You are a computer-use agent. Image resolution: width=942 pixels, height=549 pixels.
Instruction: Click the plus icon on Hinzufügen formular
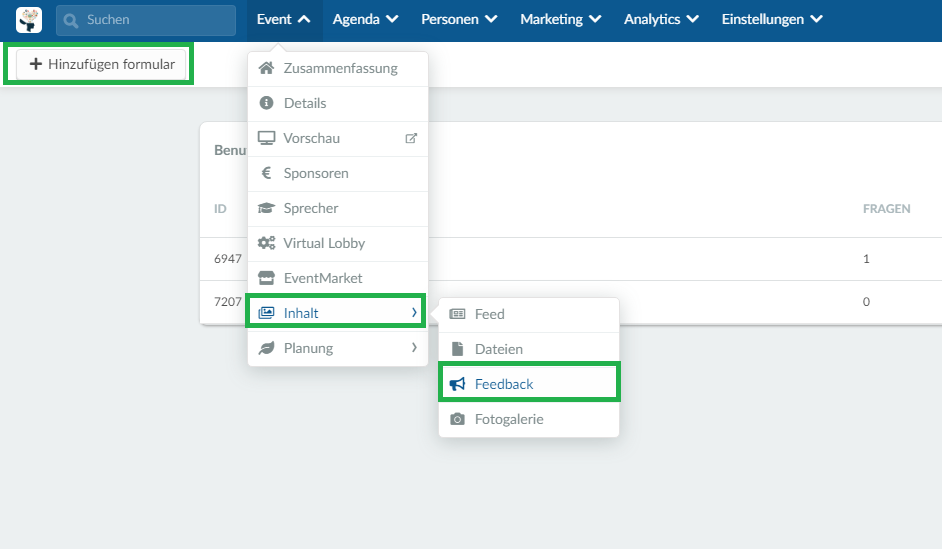click(35, 64)
